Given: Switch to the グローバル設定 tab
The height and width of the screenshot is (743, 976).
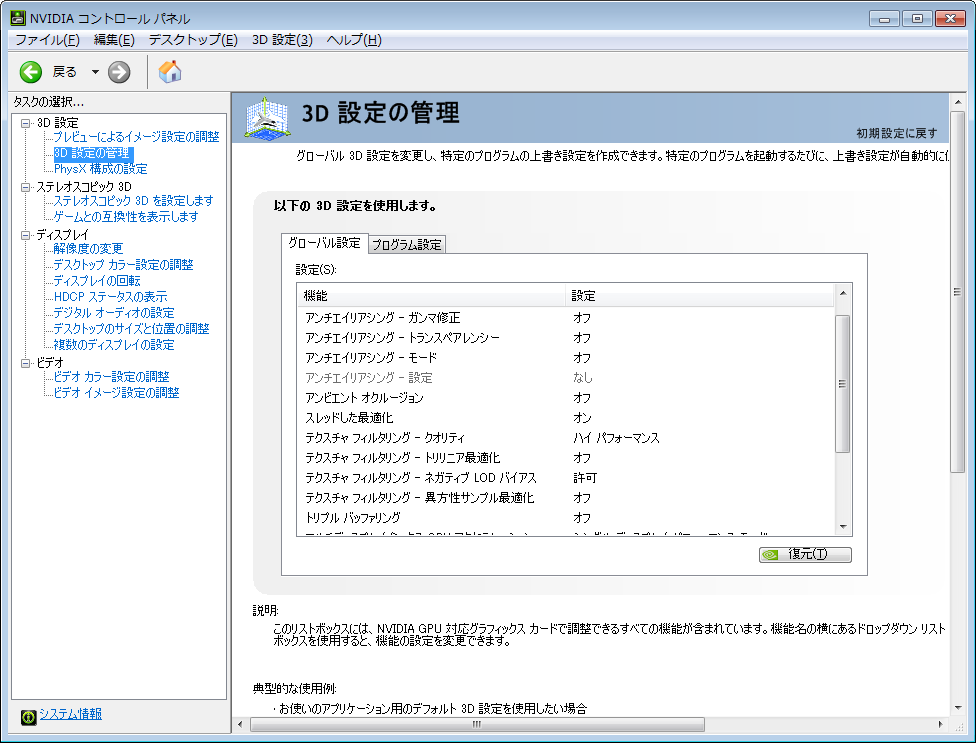Looking at the screenshot, I should (324, 243).
